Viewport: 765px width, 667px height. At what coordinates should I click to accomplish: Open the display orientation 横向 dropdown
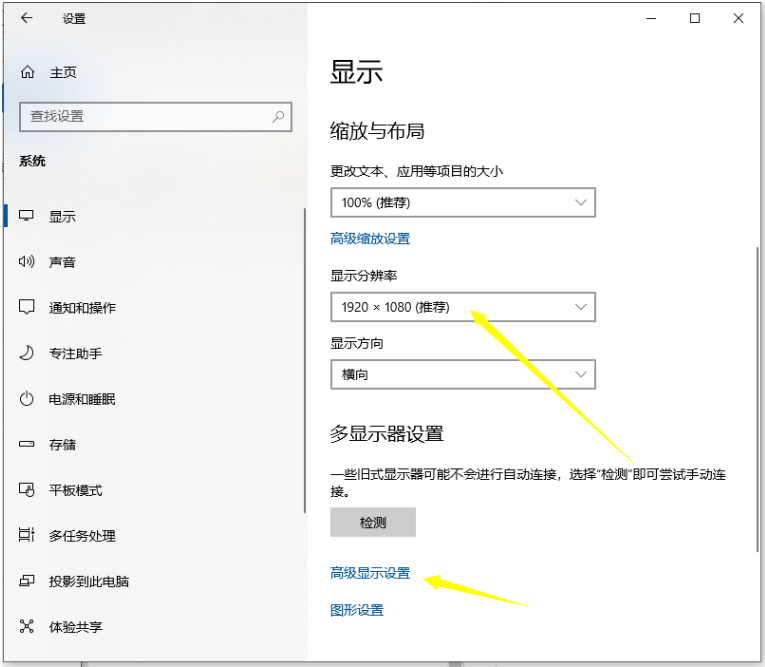click(463, 374)
